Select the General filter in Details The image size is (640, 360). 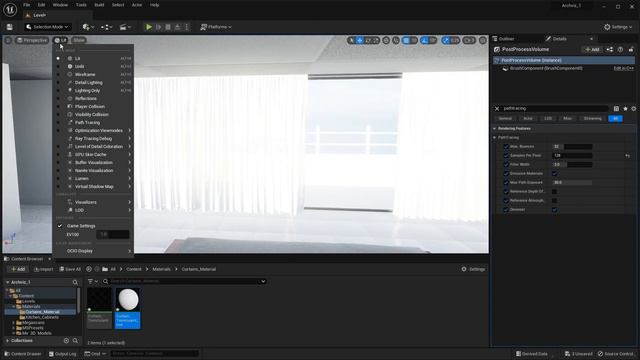pyautogui.click(x=505, y=118)
